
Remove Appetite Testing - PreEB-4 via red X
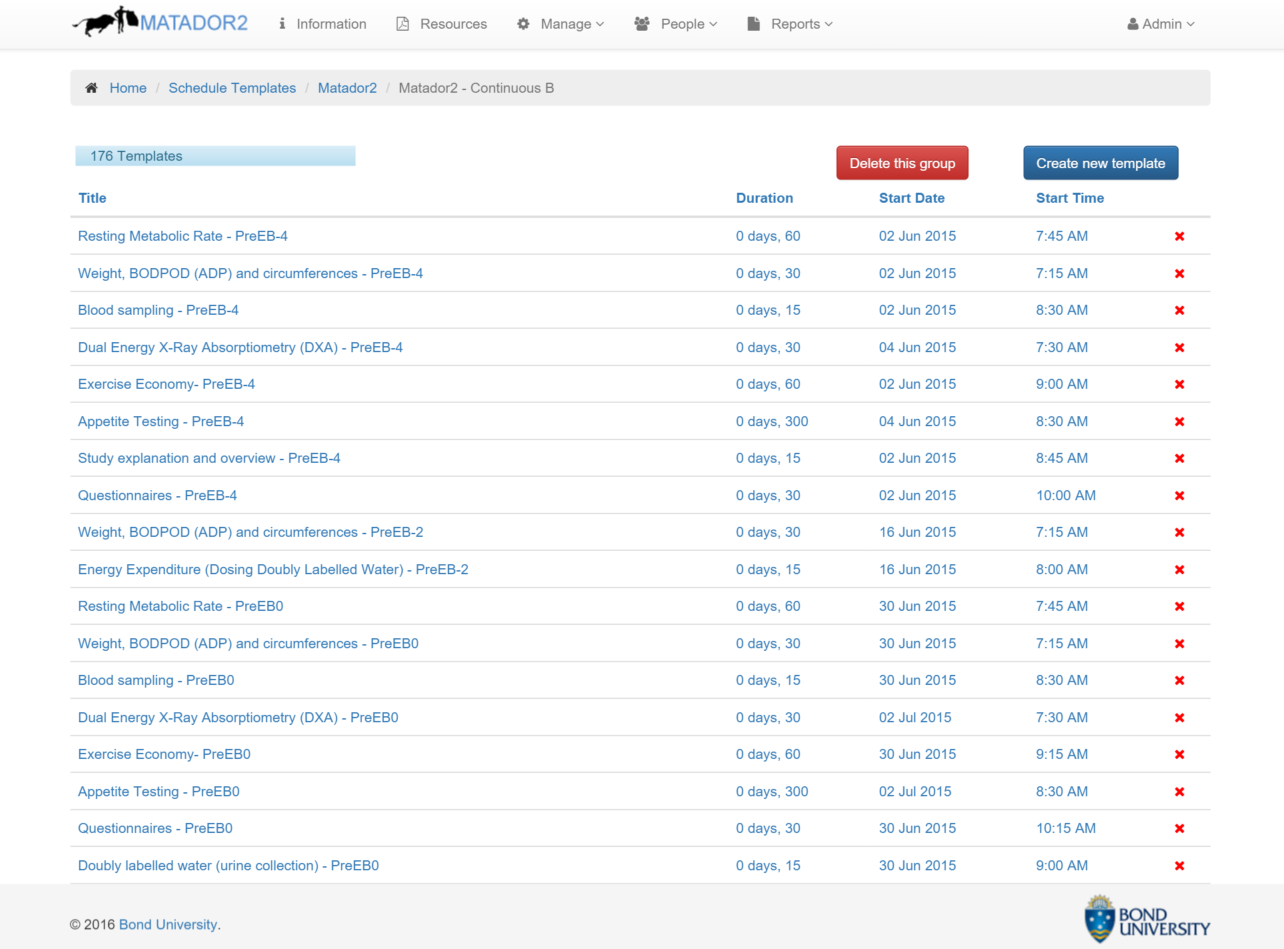point(1179,422)
